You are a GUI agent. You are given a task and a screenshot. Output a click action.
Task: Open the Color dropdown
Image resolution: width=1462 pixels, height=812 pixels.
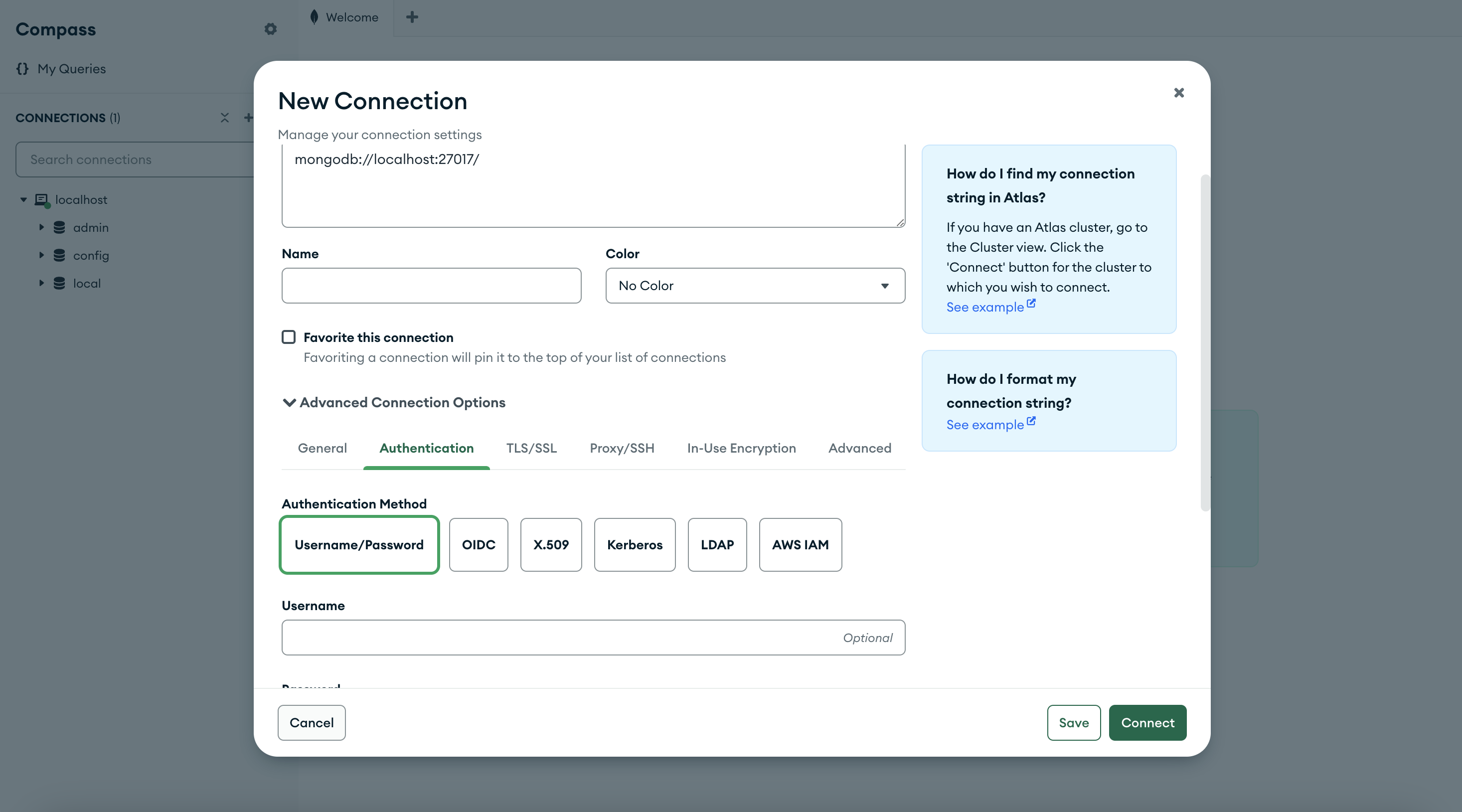pyautogui.click(x=755, y=286)
